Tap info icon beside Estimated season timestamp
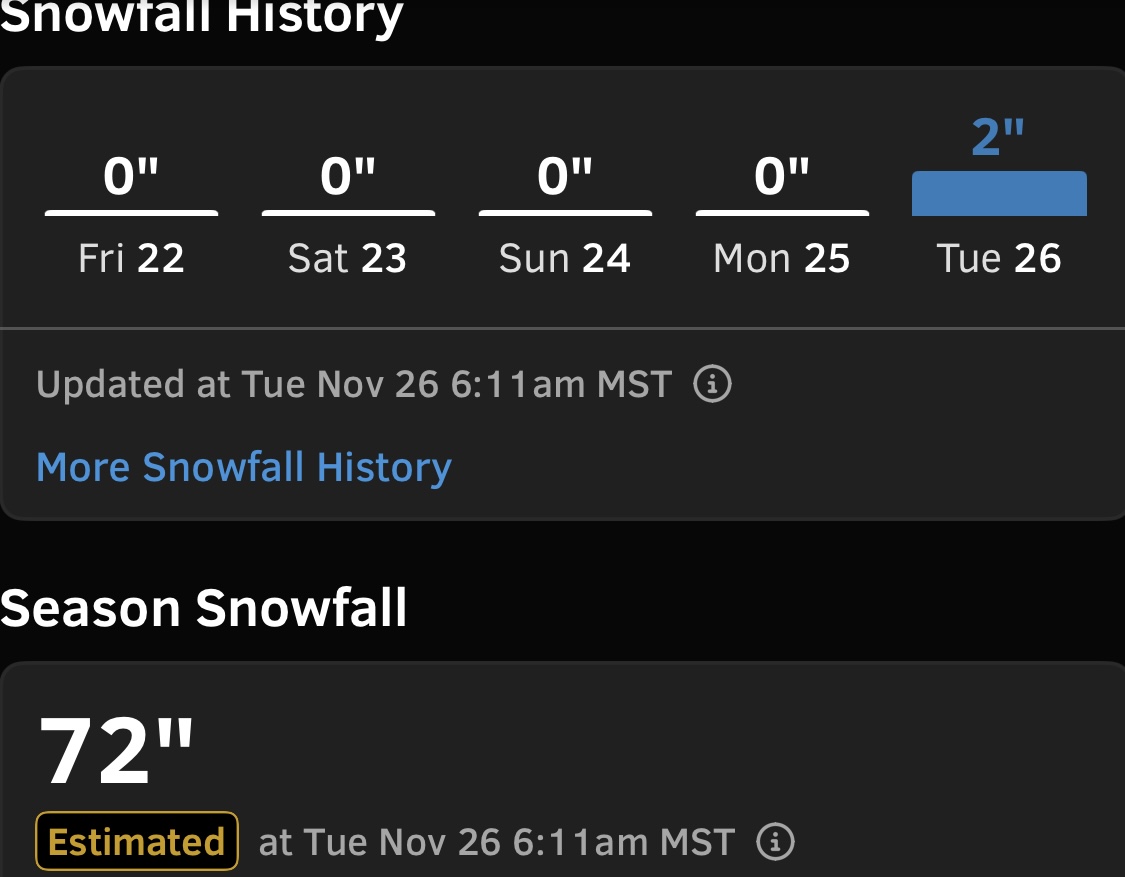 775,841
